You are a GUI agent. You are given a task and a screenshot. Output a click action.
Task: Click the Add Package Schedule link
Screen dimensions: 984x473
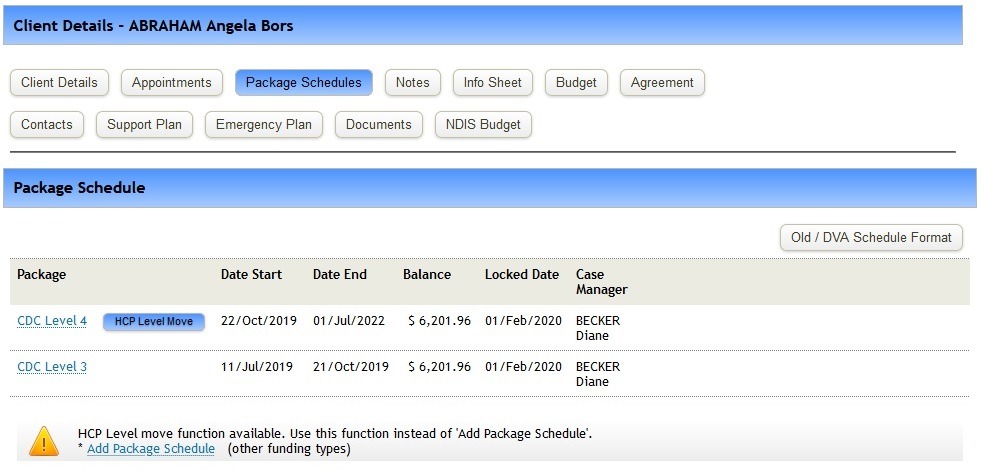[x=151, y=449]
